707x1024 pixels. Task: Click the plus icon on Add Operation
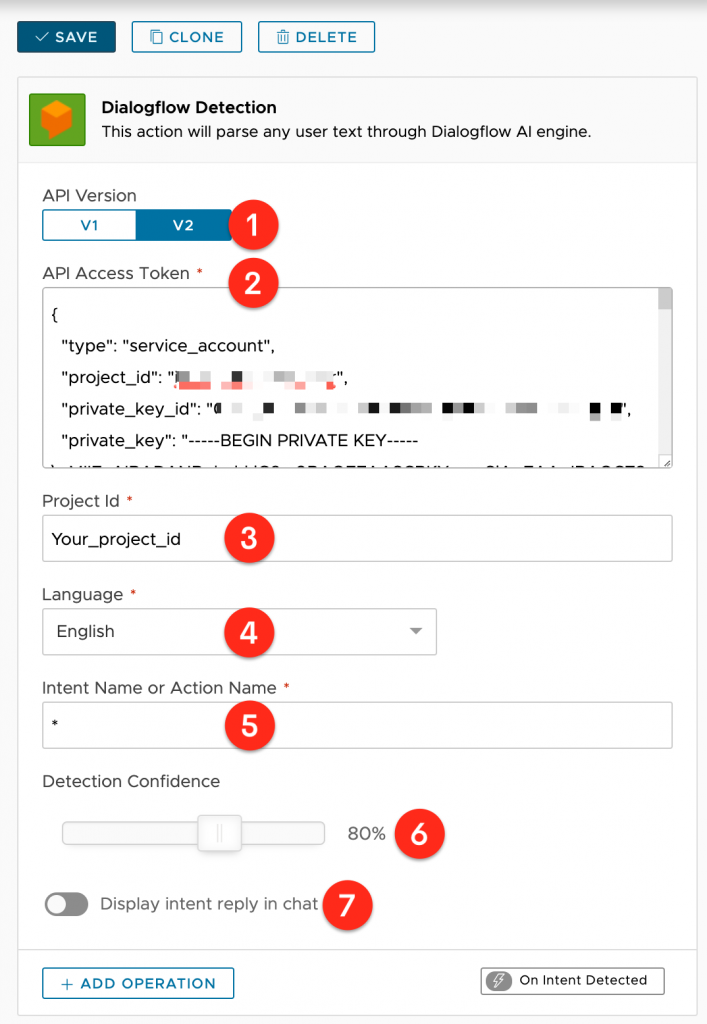point(67,984)
